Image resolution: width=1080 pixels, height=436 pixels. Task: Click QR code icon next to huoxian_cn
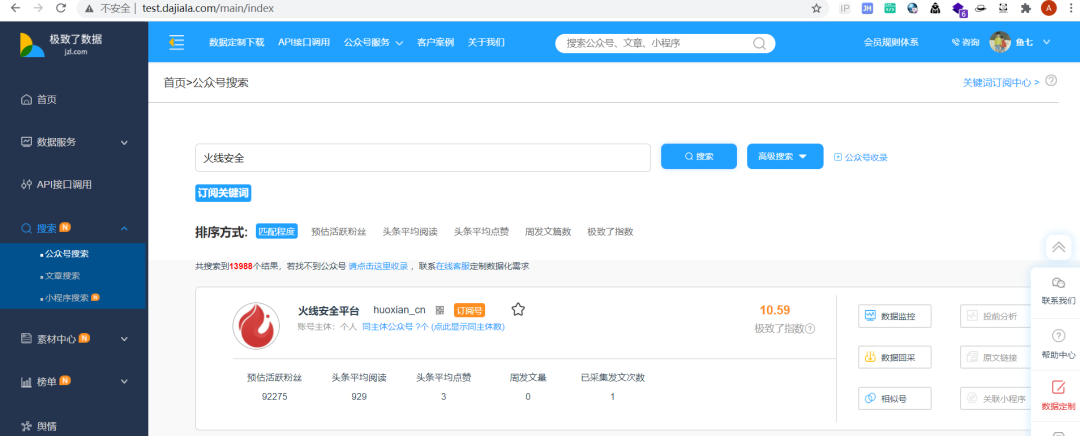coord(439,311)
